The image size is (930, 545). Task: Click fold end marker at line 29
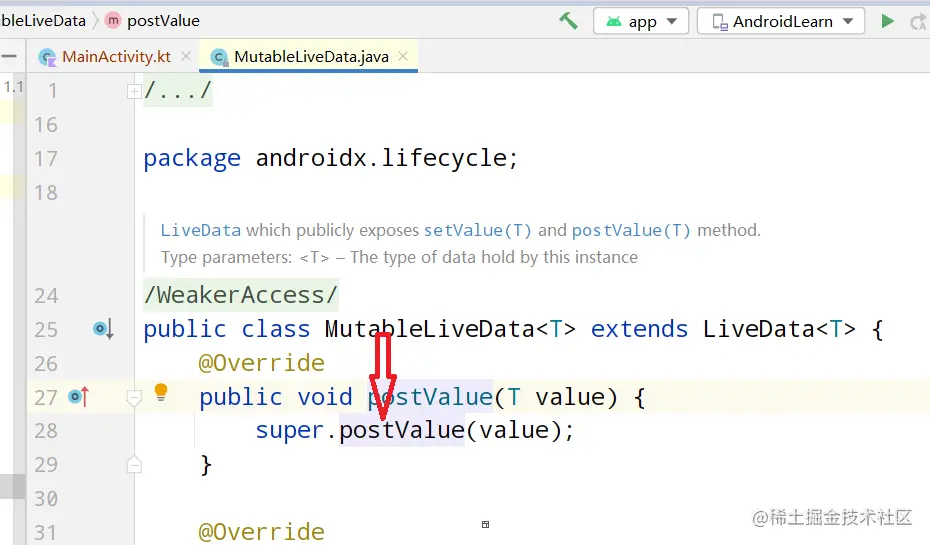coord(134,464)
